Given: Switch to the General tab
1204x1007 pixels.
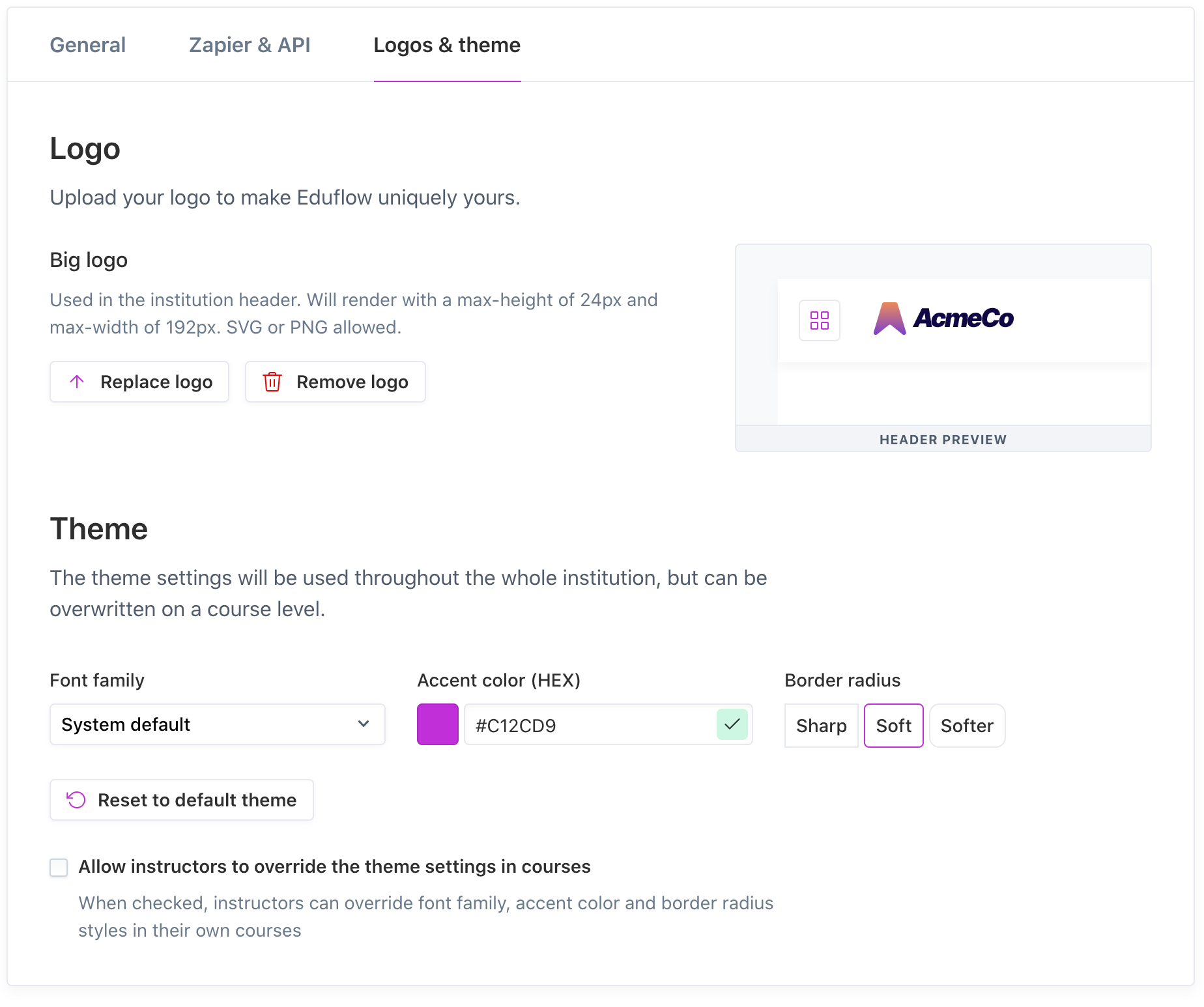Looking at the screenshot, I should [88, 45].
